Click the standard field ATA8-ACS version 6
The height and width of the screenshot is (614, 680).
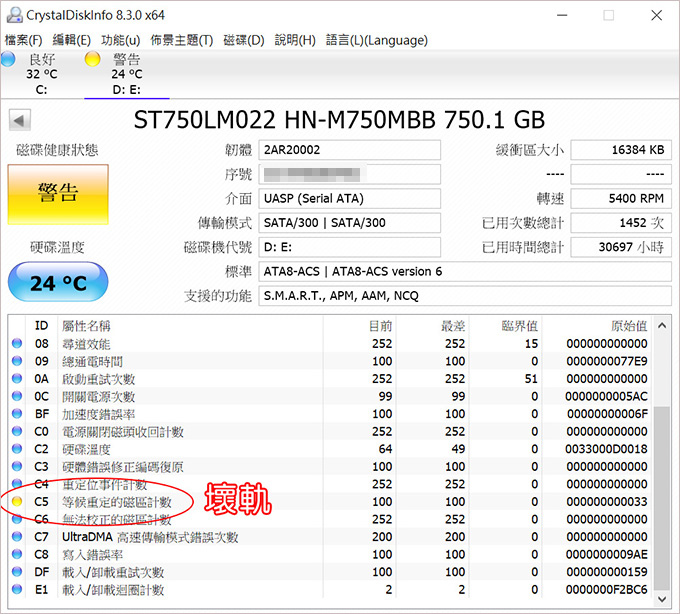click(465, 271)
